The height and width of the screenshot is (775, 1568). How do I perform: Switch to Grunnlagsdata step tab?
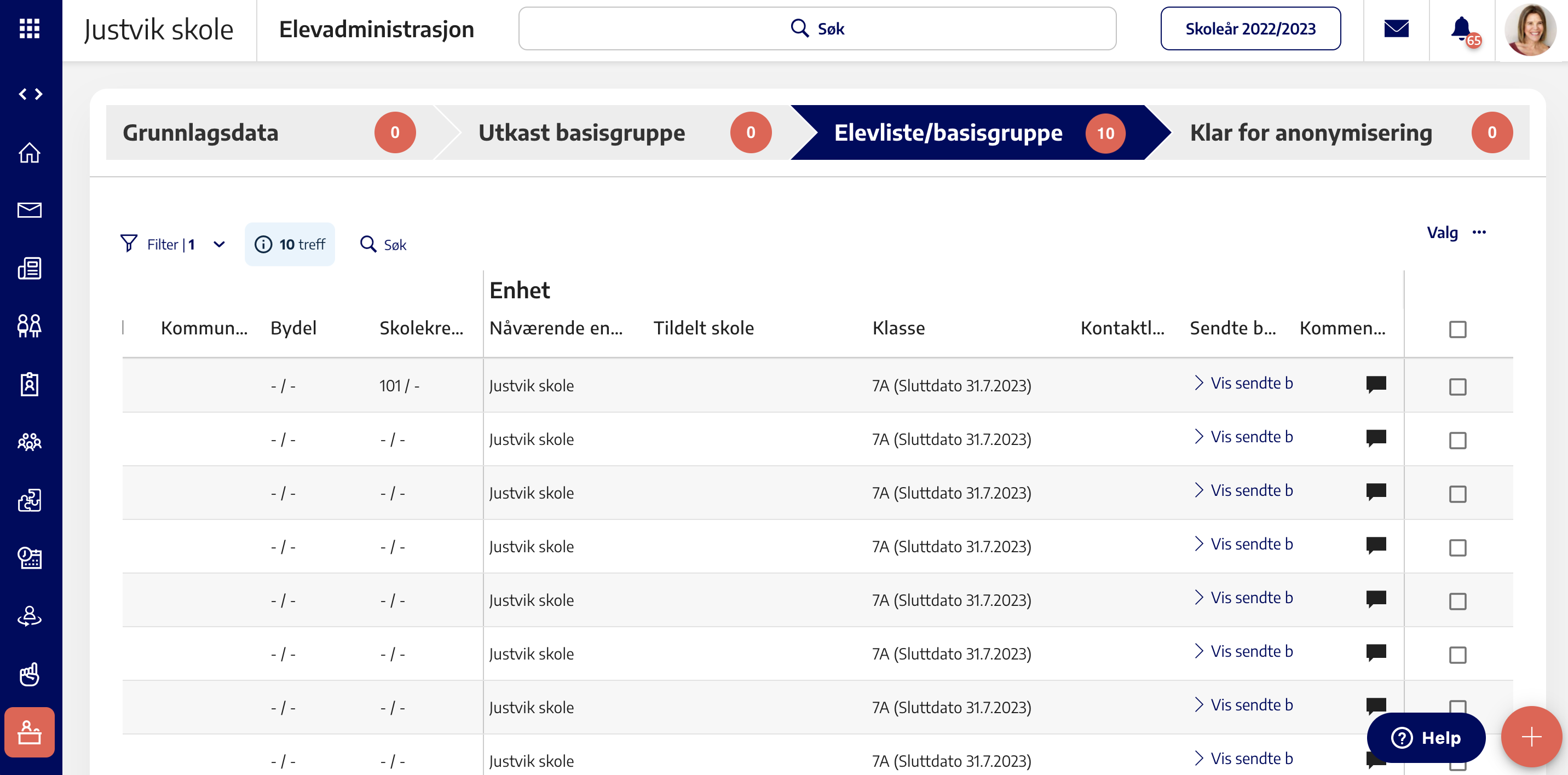(x=270, y=132)
